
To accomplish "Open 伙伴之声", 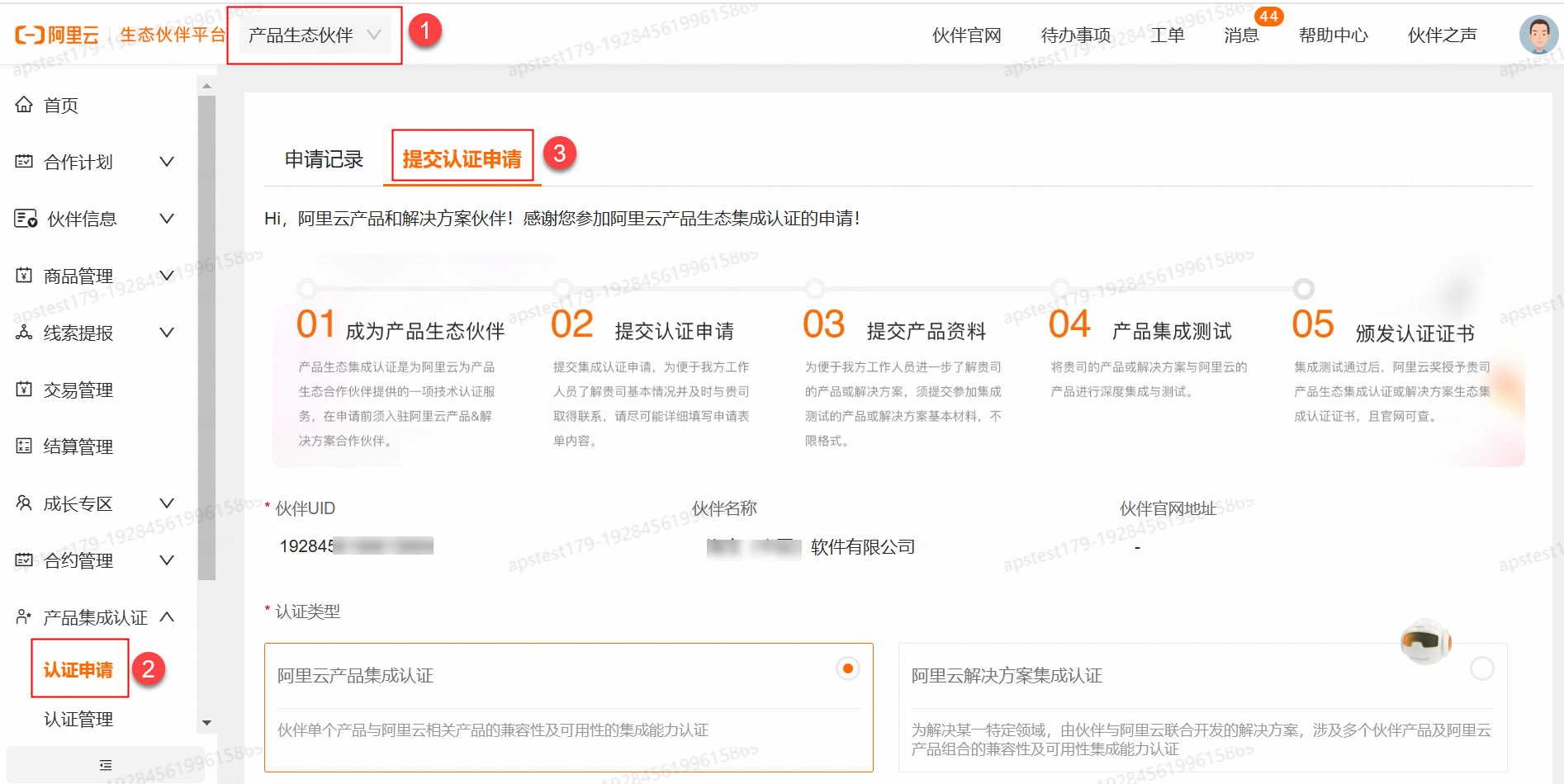I will coord(1442,35).
